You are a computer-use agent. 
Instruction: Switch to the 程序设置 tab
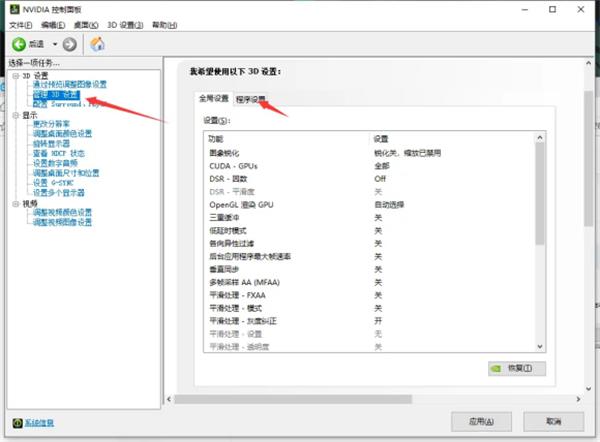pos(250,99)
